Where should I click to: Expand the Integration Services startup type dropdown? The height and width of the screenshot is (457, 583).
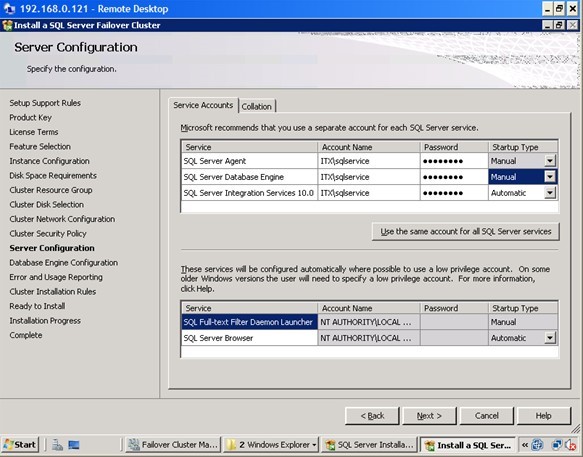(550, 193)
